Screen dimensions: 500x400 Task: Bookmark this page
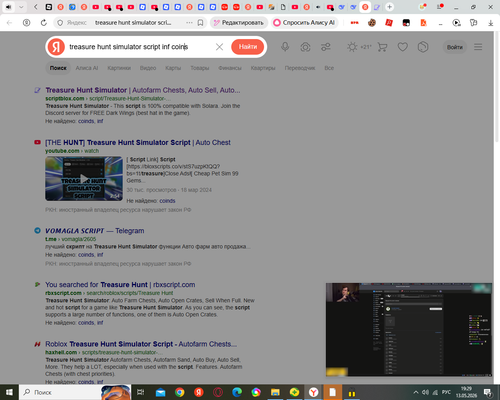point(200,23)
